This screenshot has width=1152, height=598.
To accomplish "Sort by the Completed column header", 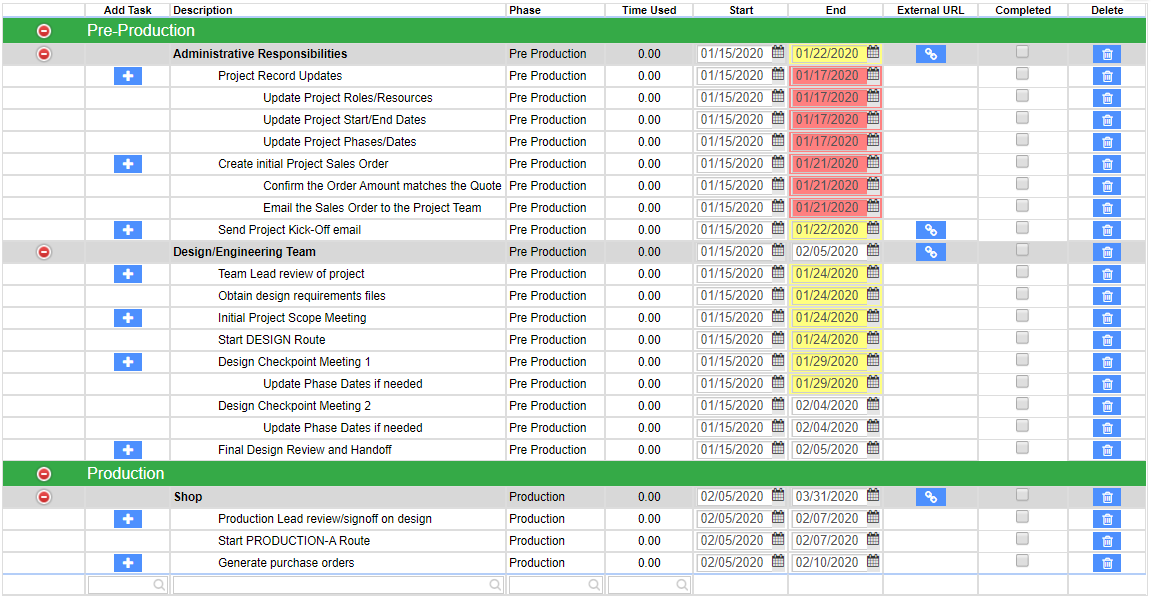I will 1023,10.
